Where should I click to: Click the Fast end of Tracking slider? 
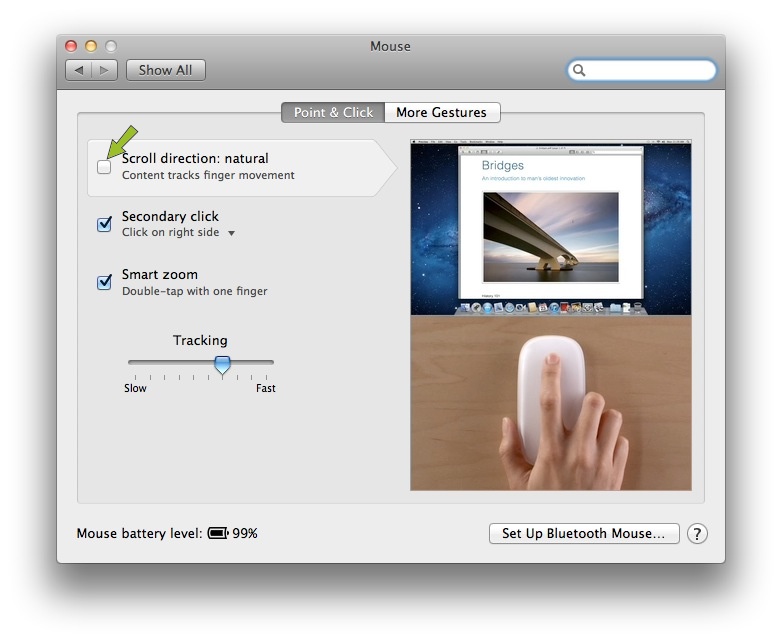(266, 388)
